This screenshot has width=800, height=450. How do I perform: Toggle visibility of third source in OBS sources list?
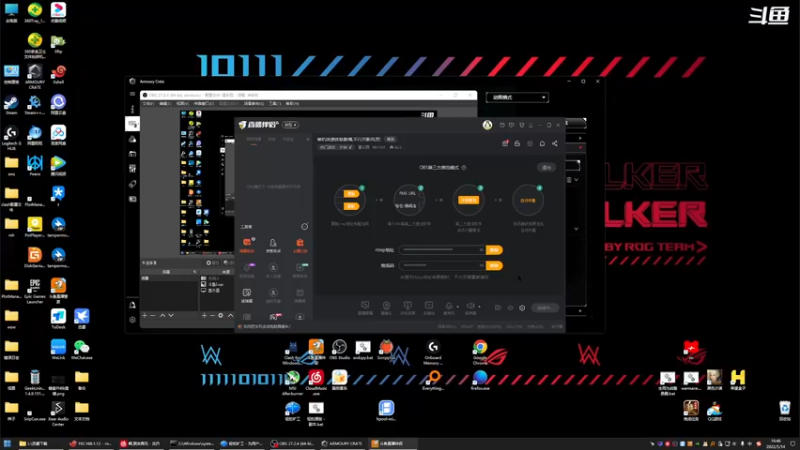point(204,290)
